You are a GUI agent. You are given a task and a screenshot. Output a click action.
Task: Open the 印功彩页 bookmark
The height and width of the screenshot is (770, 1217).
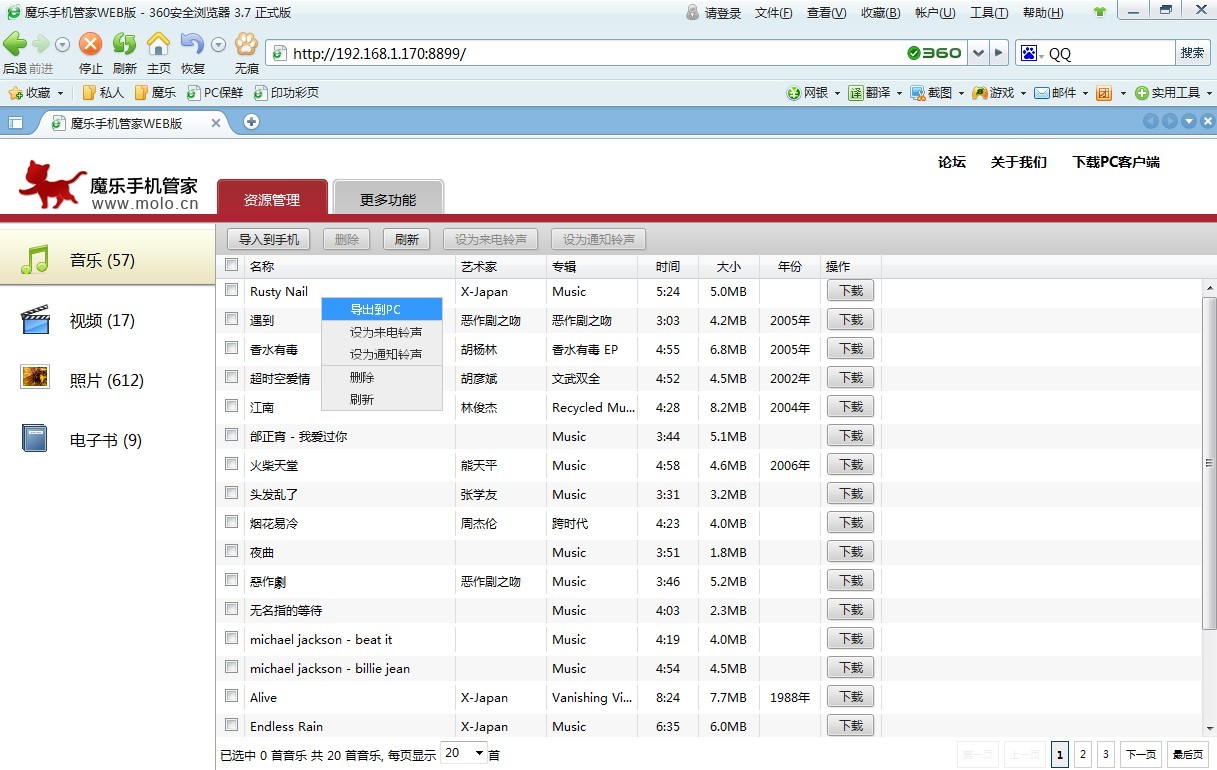coord(286,92)
